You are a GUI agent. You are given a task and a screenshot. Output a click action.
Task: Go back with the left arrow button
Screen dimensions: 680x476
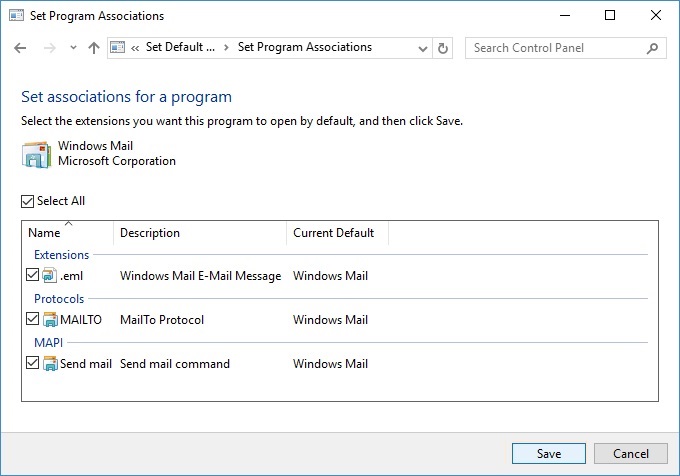[x=20, y=48]
